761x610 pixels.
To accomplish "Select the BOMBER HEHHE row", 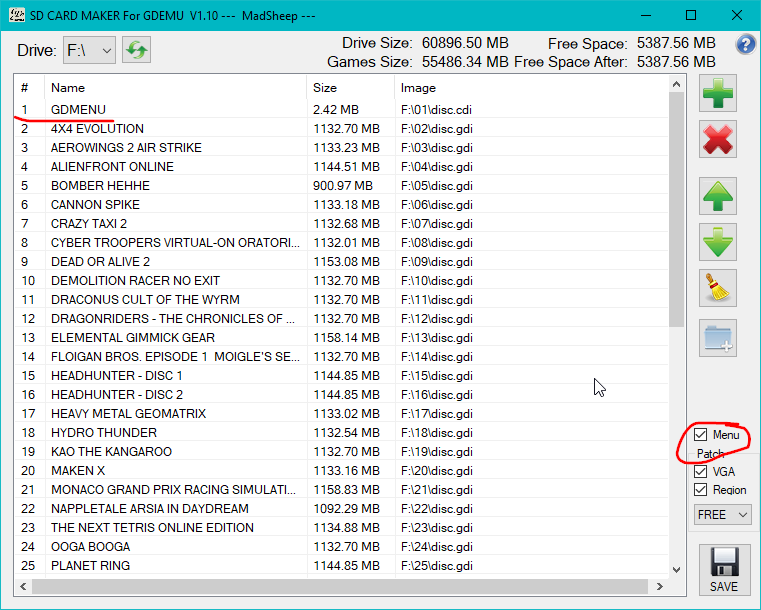I will pos(341,185).
